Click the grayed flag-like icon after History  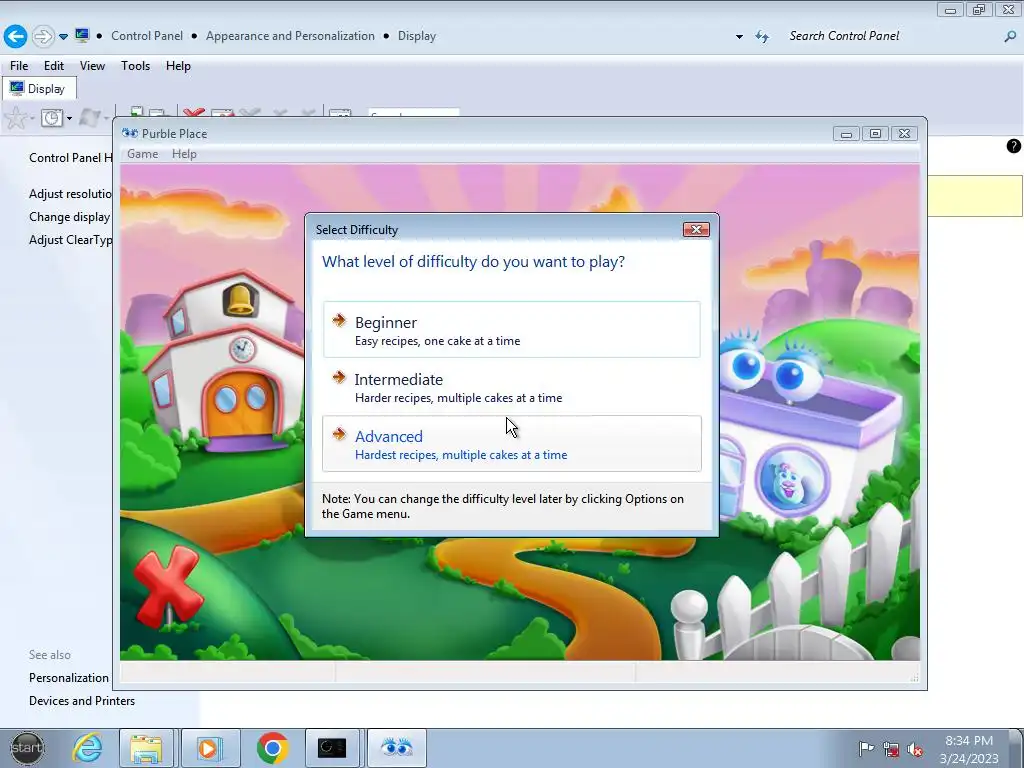pos(89,118)
